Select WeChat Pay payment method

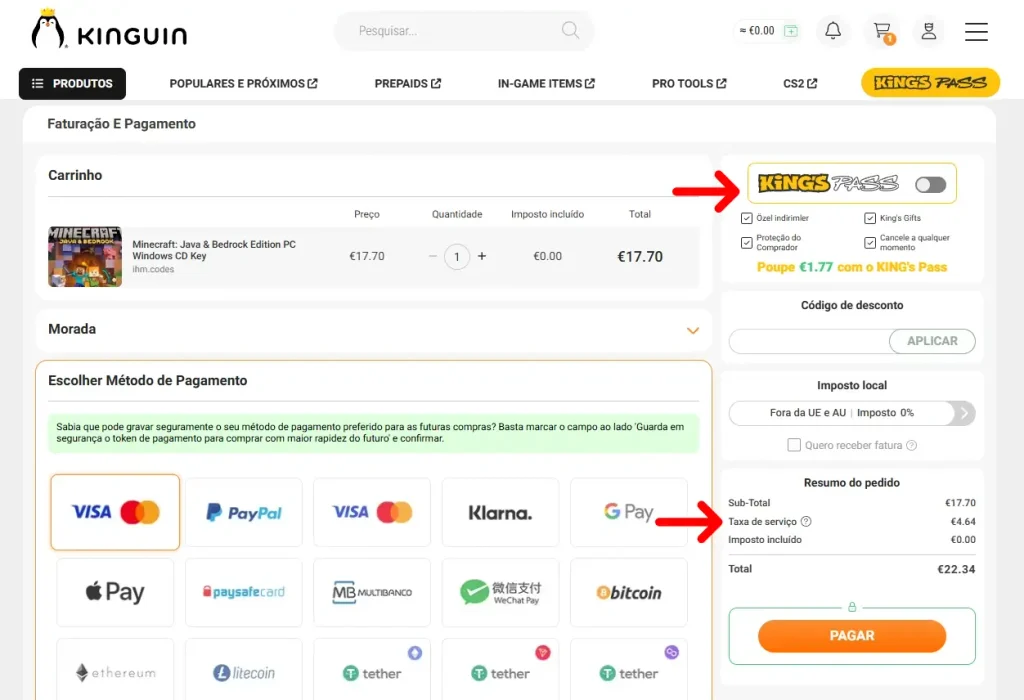pos(500,592)
